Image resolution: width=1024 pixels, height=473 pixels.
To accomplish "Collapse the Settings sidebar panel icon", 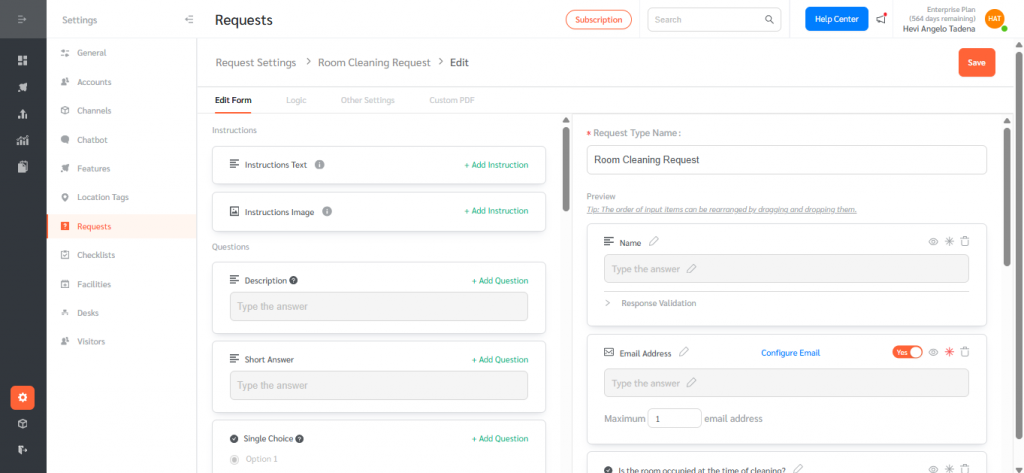I will pos(189,20).
